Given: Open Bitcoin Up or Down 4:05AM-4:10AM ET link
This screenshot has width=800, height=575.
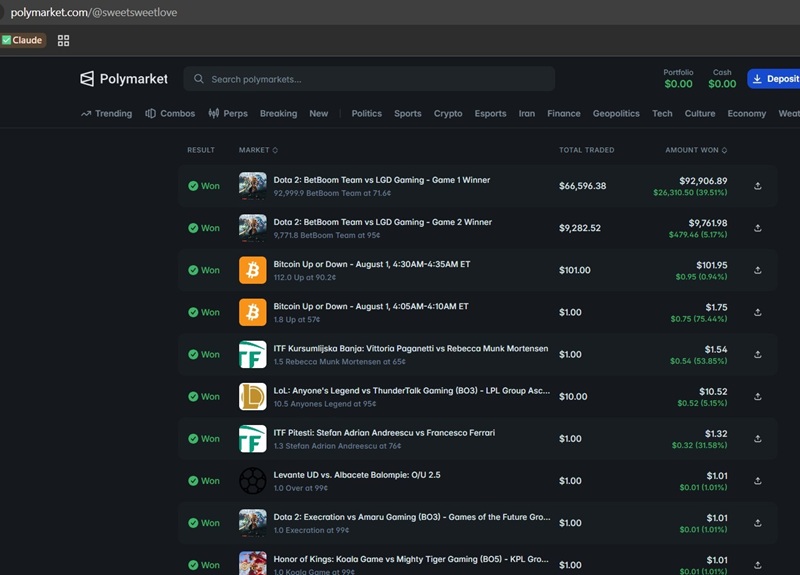Looking at the screenshot, I should coord(371,307).
